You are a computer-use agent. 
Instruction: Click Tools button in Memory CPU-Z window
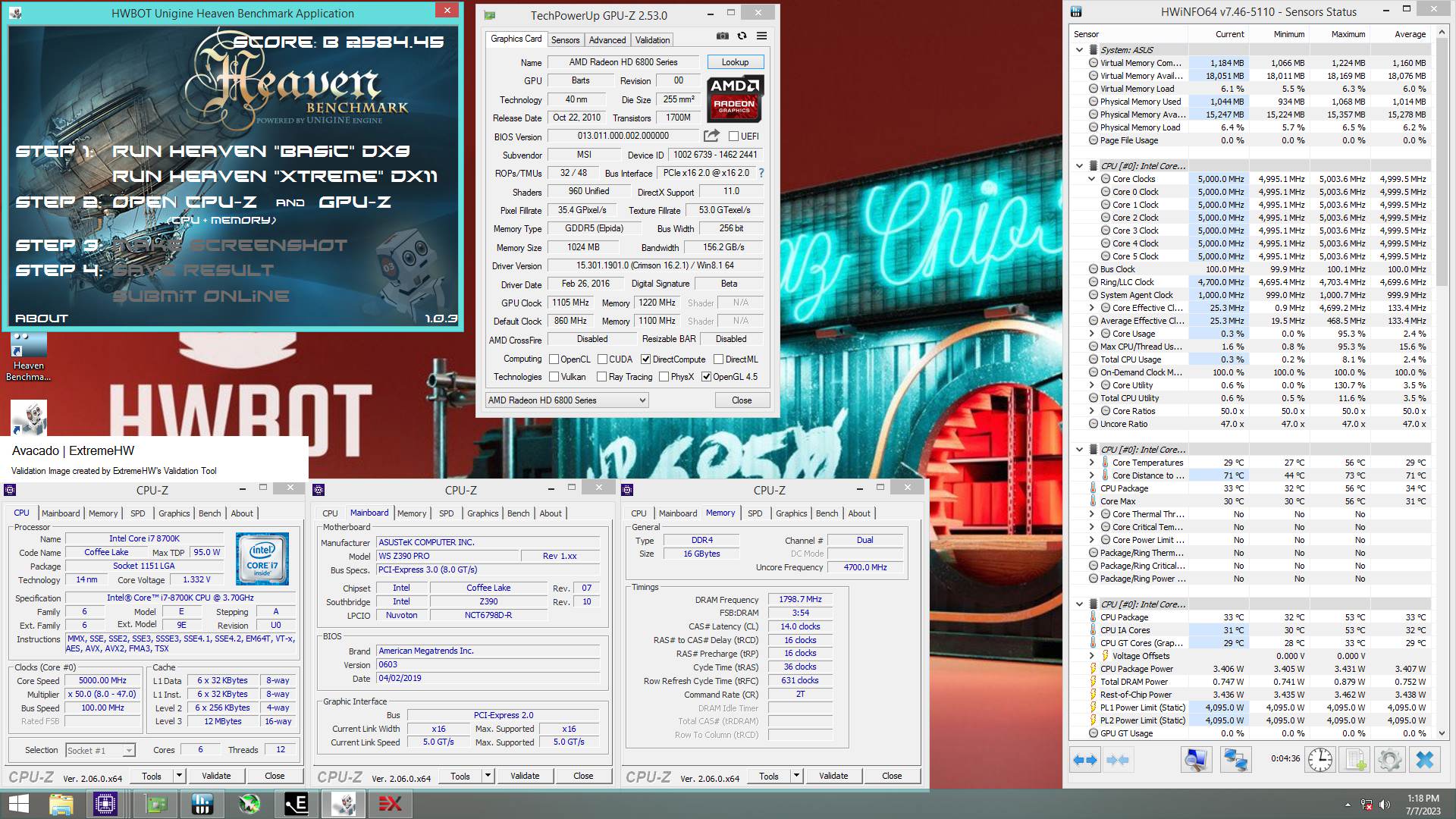[768, 776]
